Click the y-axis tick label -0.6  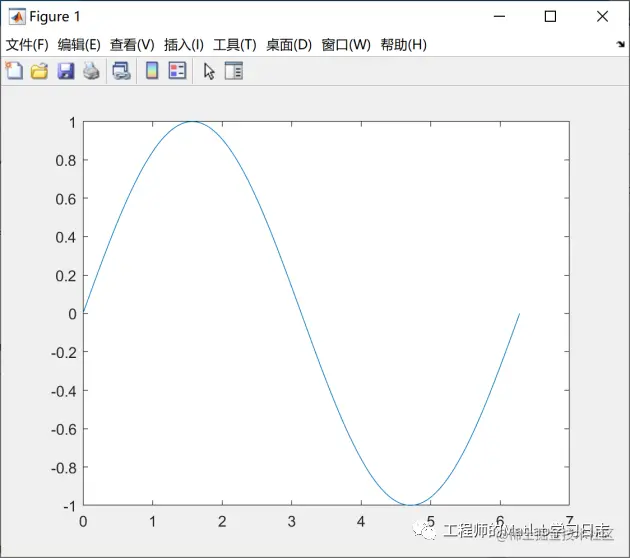[63, 430]
